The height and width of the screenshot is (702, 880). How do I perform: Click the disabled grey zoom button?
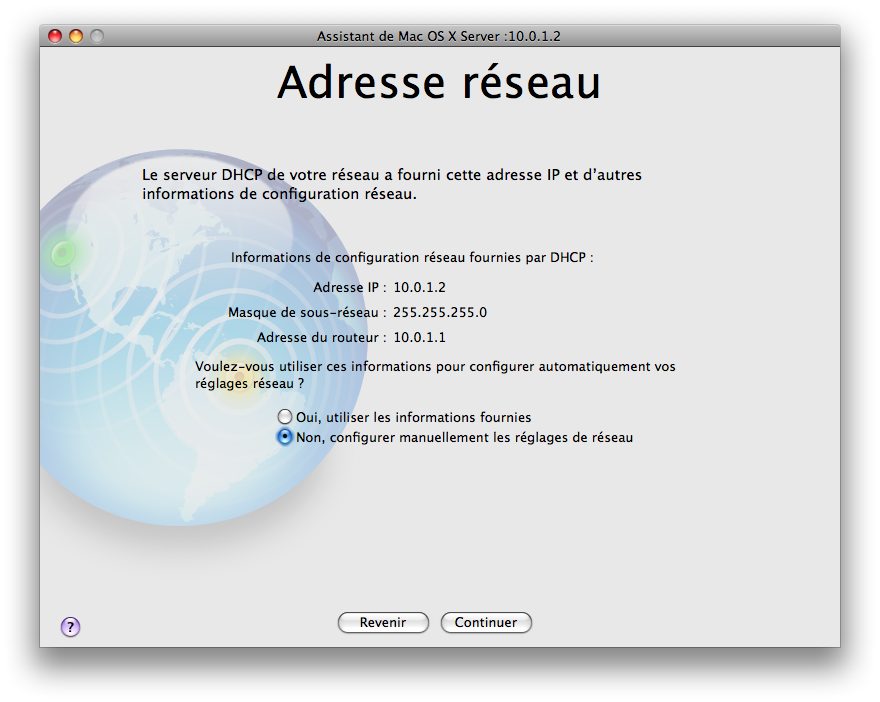[x=97, y=36]
